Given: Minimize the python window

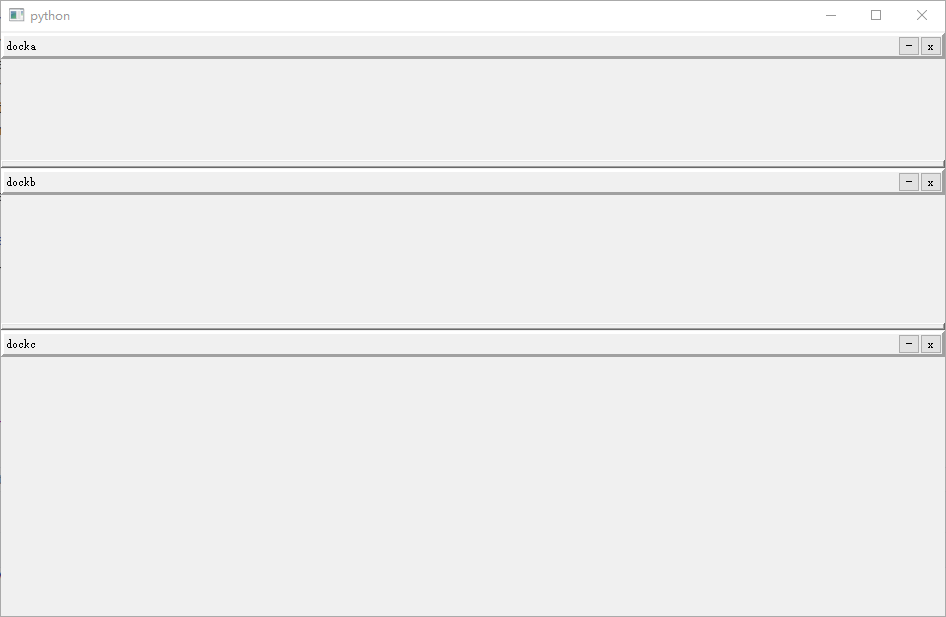Looking at the screenshot, I should tap(831, 15).
